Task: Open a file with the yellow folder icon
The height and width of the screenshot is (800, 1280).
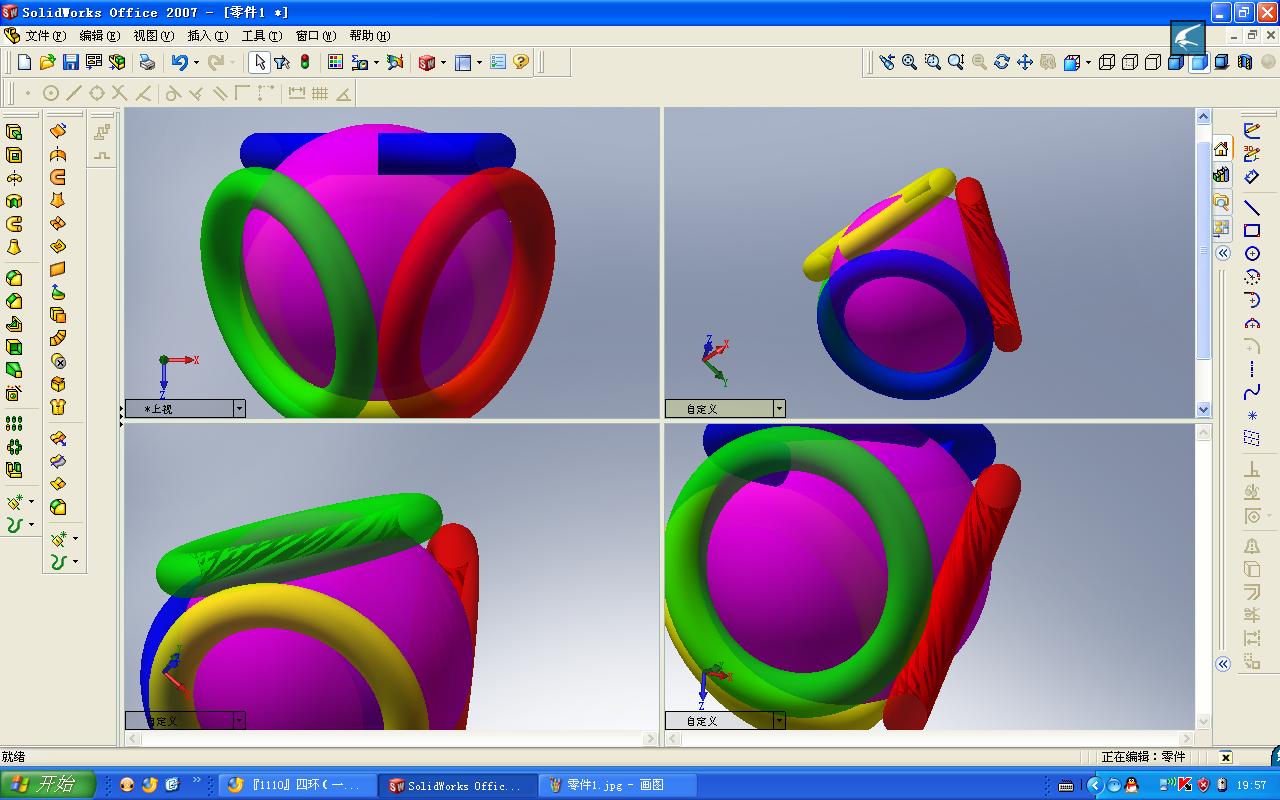Action: click(x=47, y=62)
